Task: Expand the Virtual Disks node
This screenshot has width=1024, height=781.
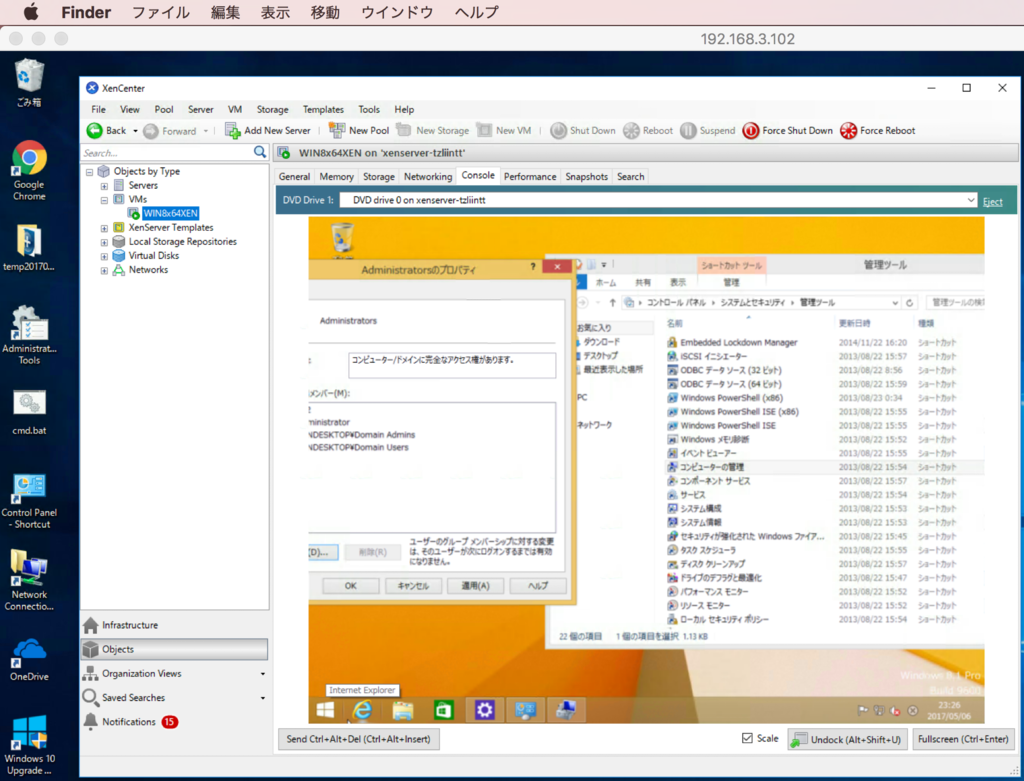Action: click(x=104, y=257)
